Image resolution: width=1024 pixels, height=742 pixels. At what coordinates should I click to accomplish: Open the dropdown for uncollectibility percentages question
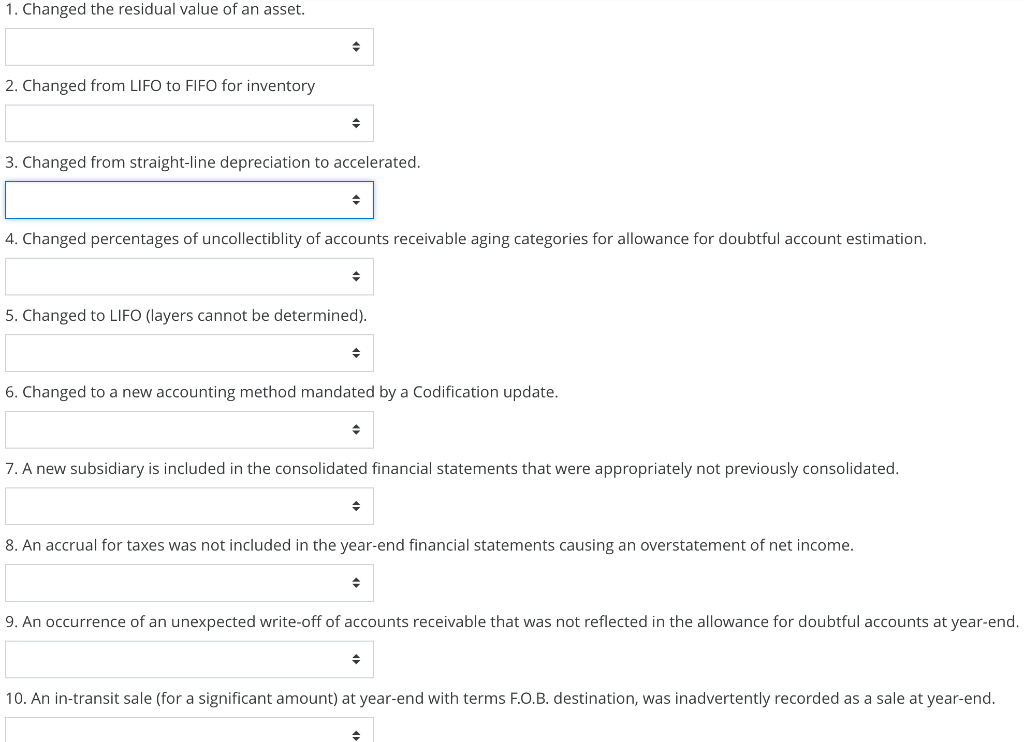coord(189,276)
